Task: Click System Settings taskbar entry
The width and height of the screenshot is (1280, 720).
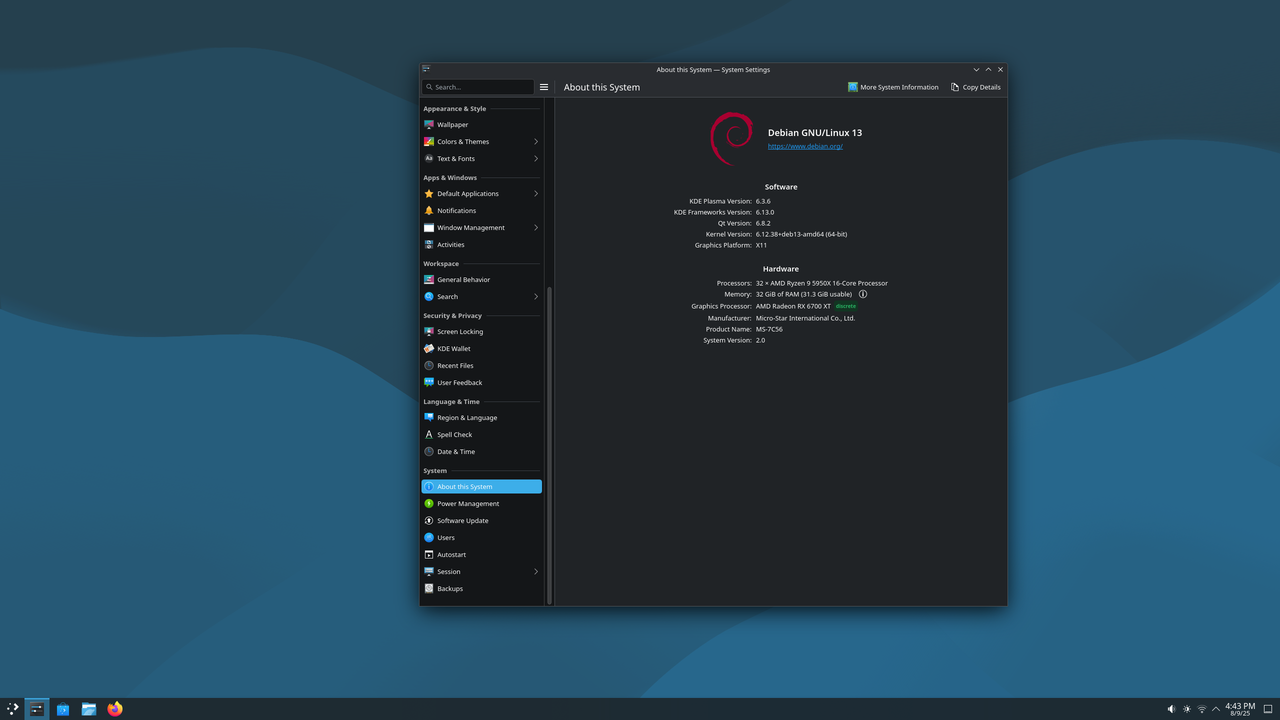Action: click(x=37, y=709)
